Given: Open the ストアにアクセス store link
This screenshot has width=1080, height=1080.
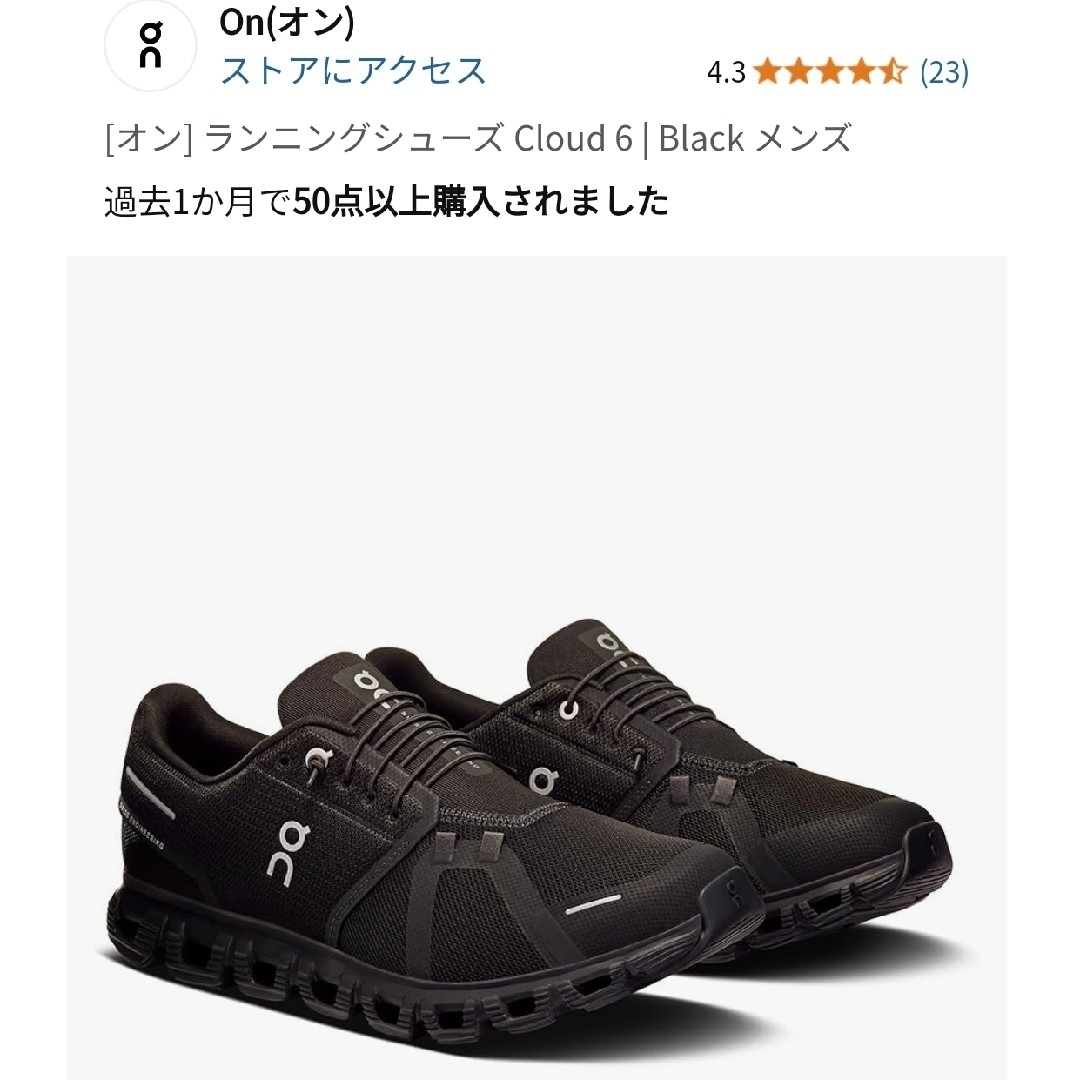Looking at the screenshot, I should (353, 71).
